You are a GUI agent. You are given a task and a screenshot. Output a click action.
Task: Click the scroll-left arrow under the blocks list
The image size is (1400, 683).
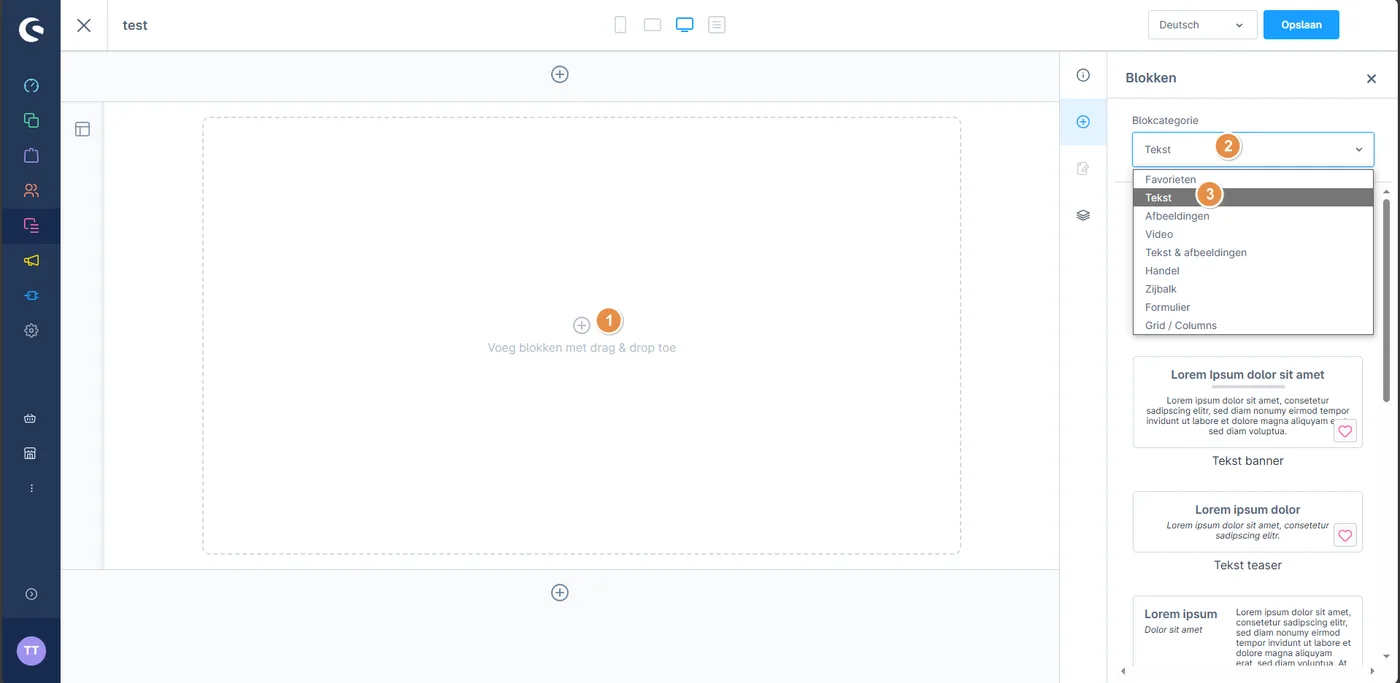point(1122,671)
